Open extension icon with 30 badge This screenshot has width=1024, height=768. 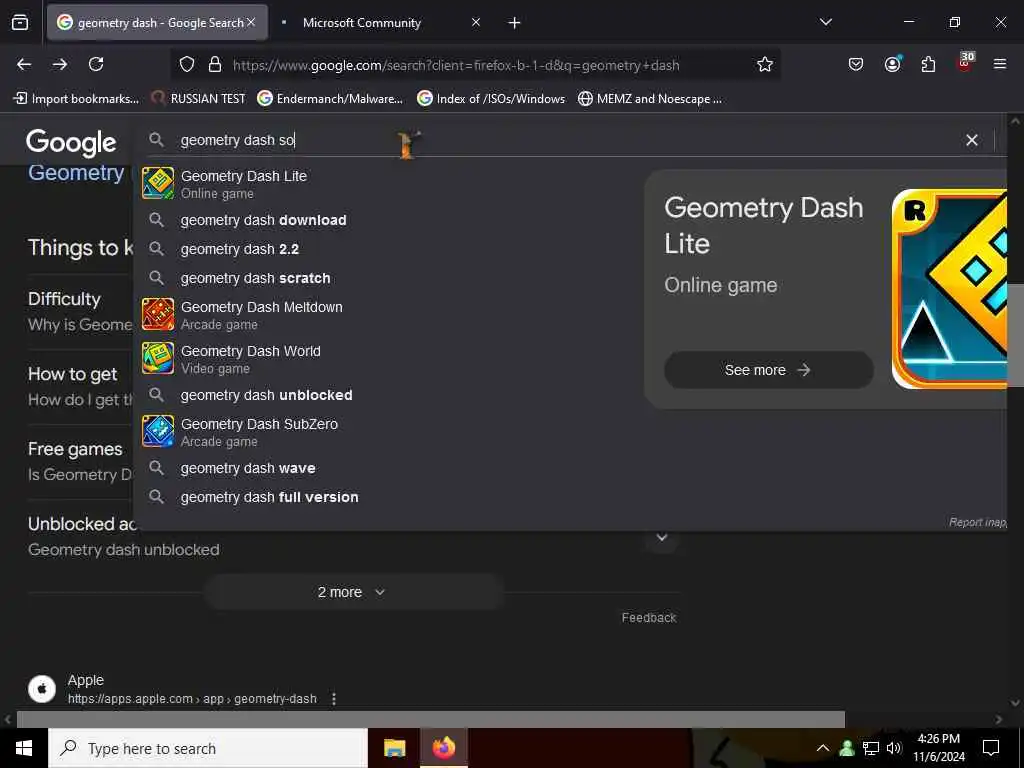point(965,62)
